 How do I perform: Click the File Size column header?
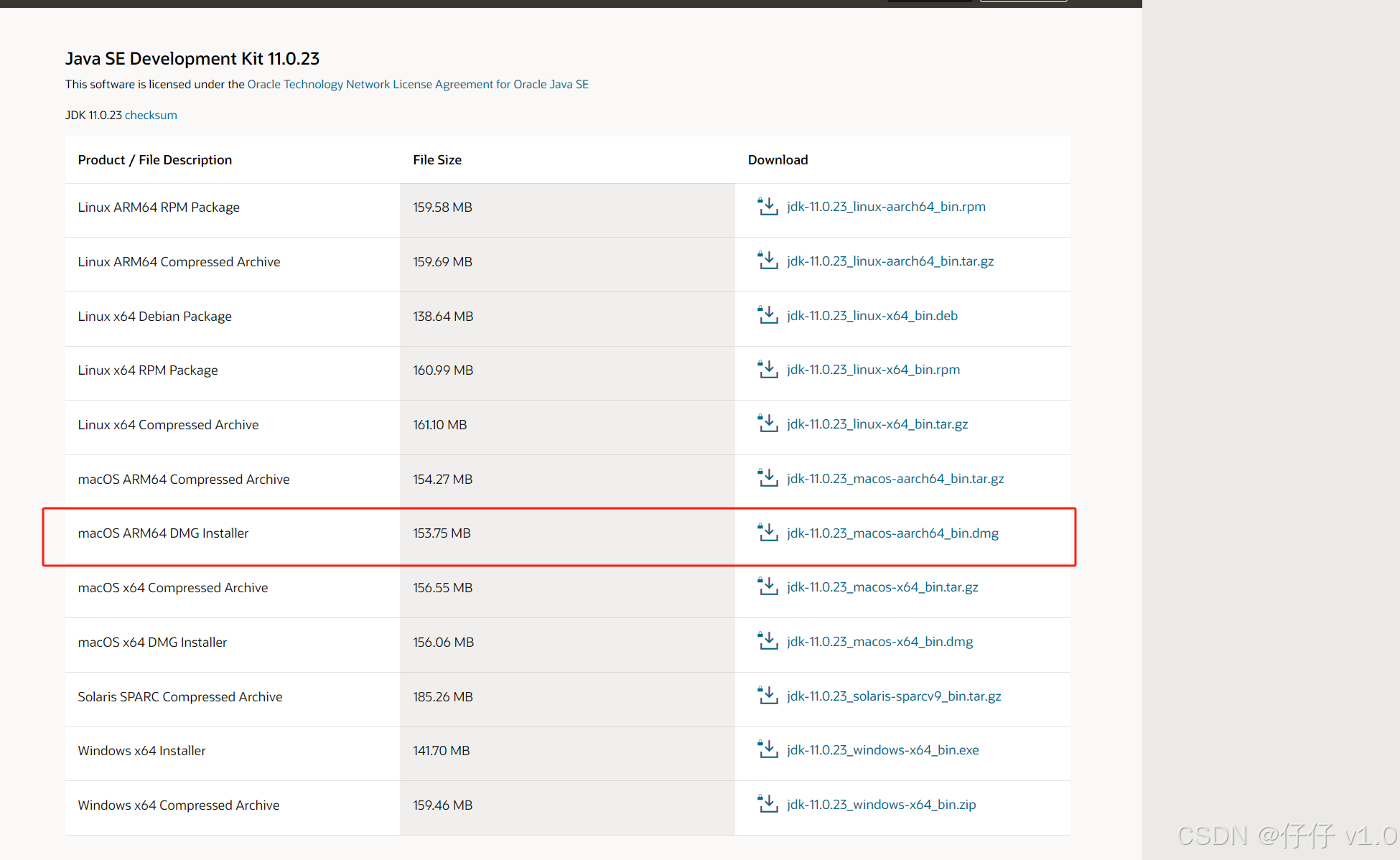point(437,159)
